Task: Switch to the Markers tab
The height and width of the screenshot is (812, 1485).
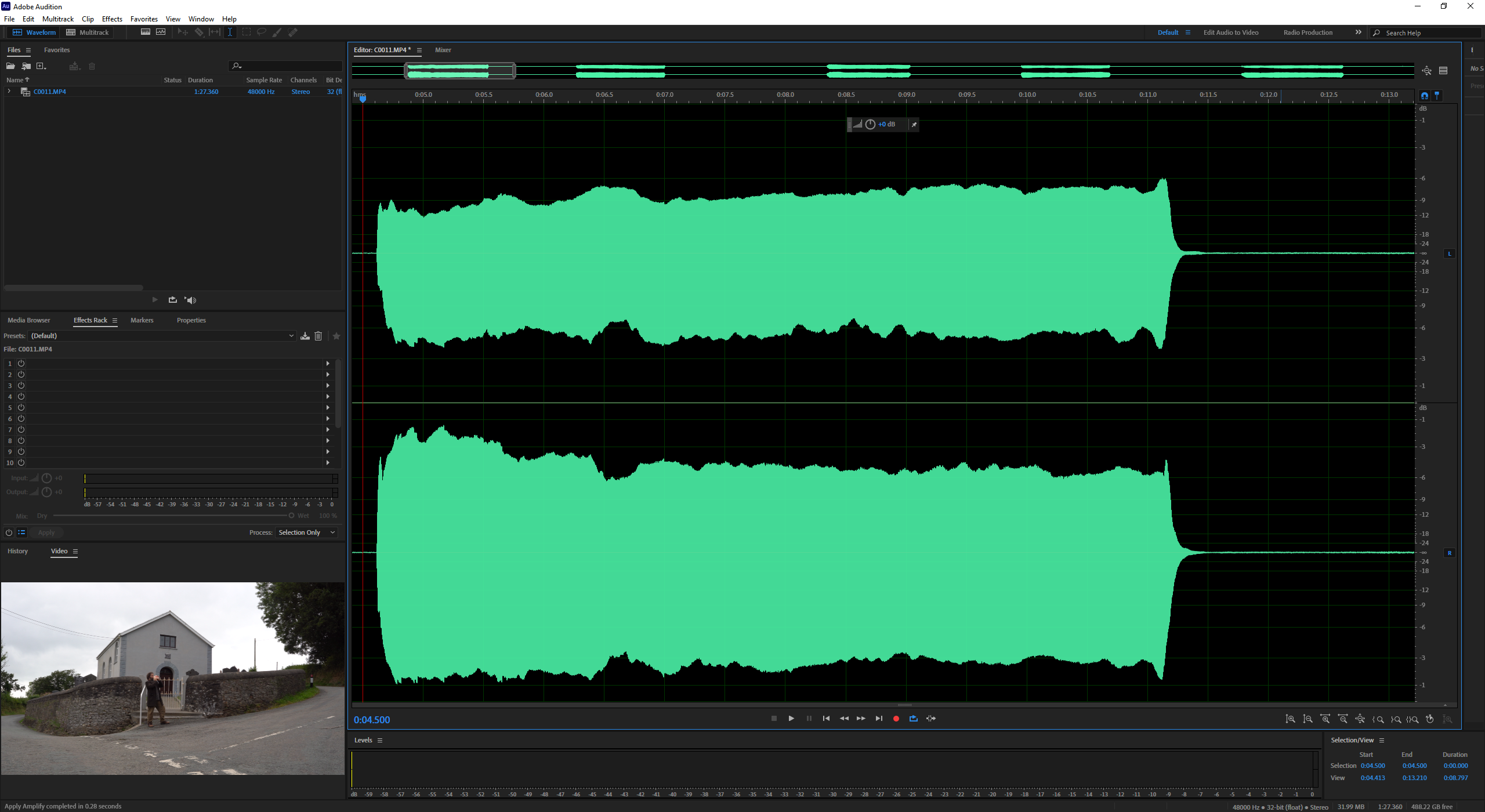Action: click(142, 320)
